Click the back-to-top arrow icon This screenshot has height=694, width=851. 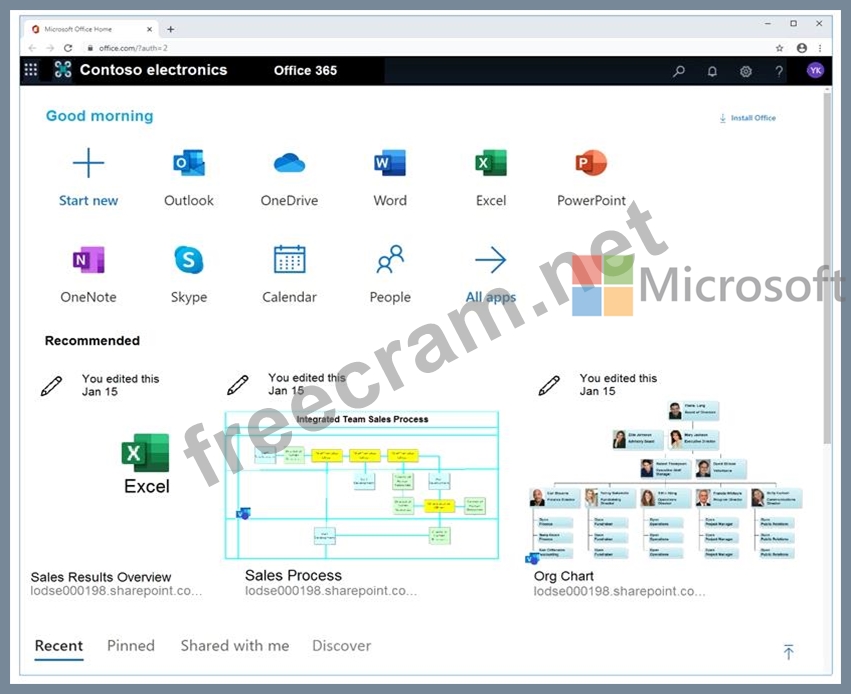pos(789,651)
